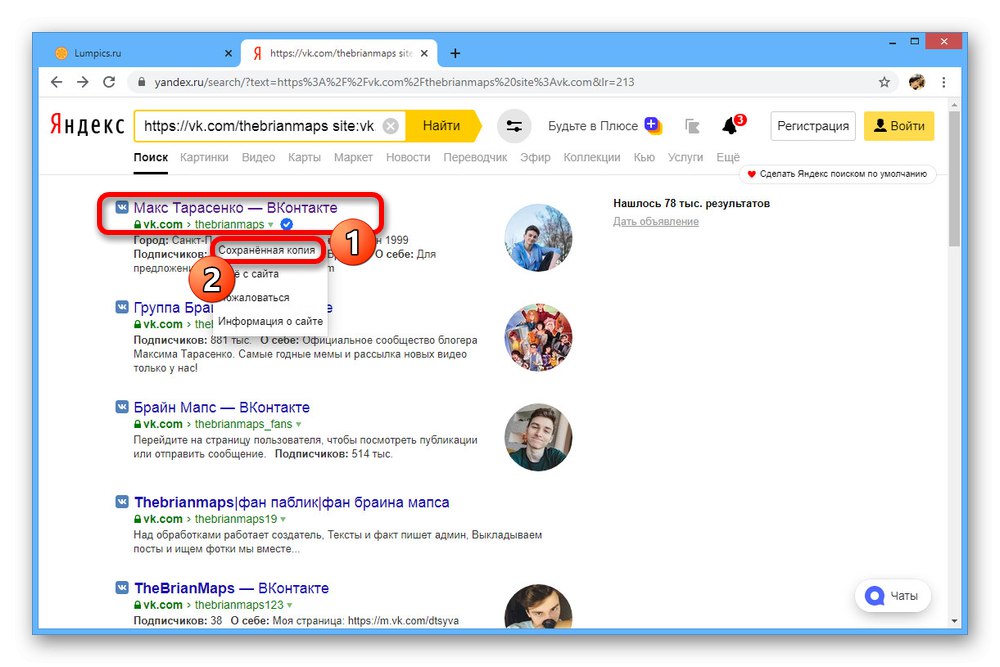Click the Регистрация button
The height and width of the screenshot is (667, 1000).
813,126
